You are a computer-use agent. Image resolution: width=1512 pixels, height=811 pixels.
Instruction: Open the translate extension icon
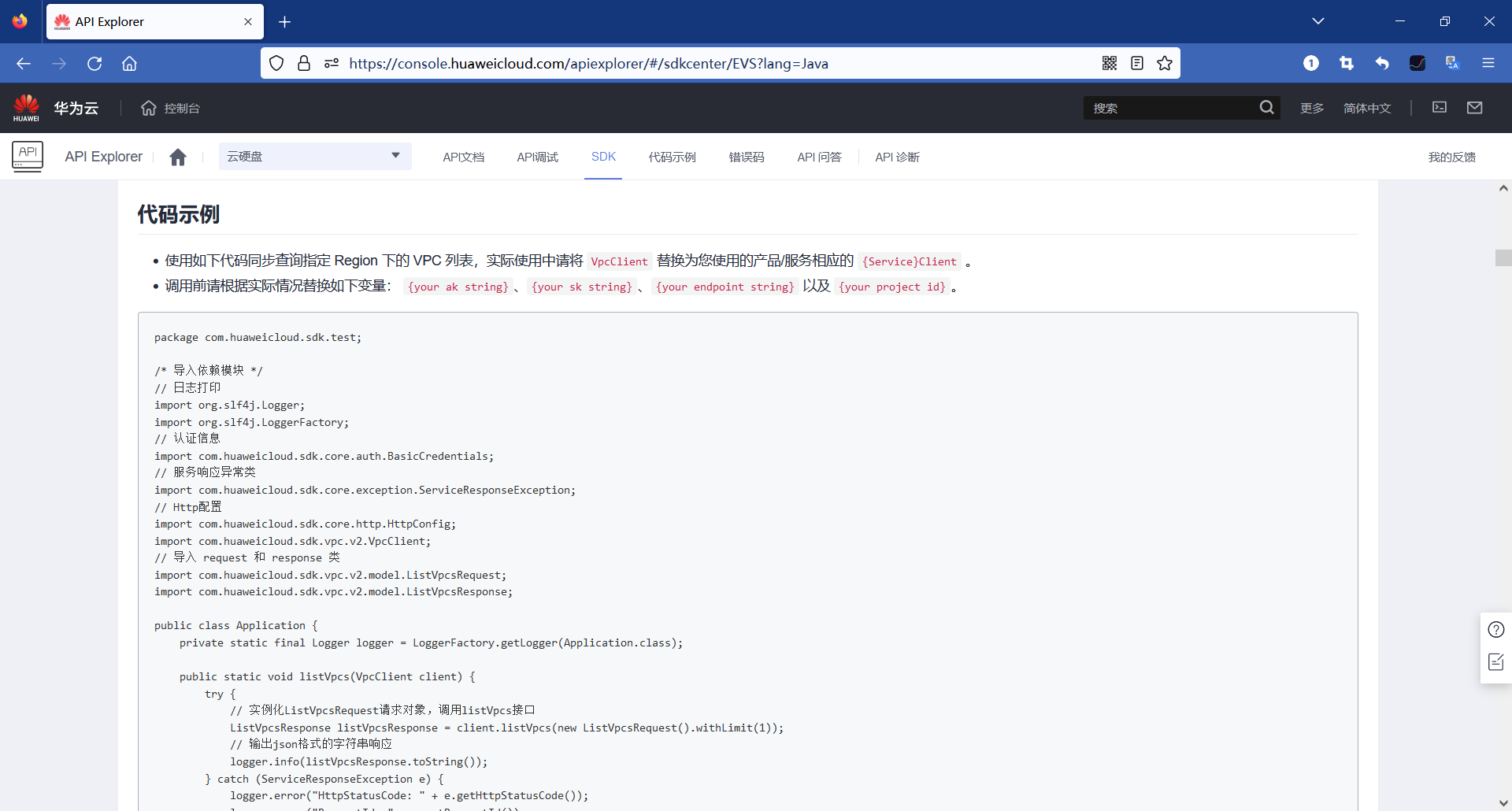(x=1453, y=64)
